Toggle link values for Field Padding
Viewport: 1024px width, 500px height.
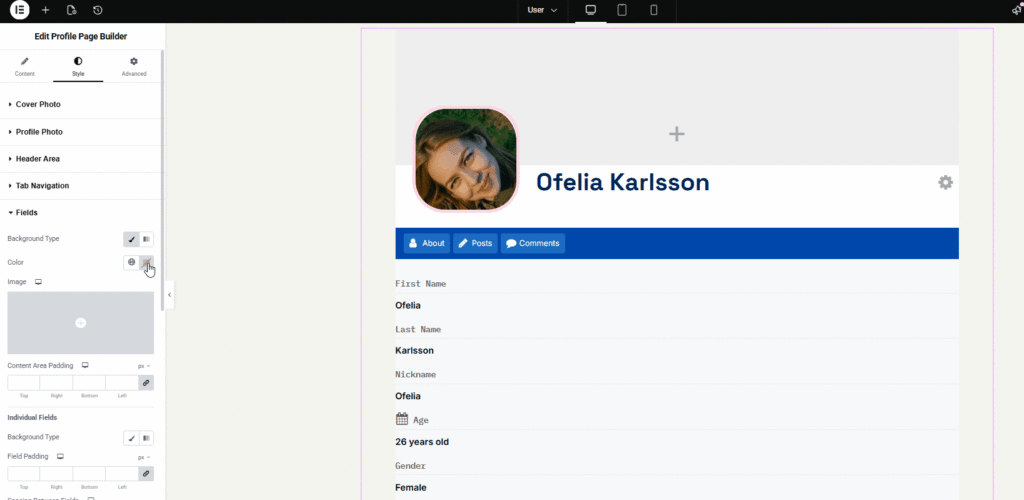click(146, 474)
